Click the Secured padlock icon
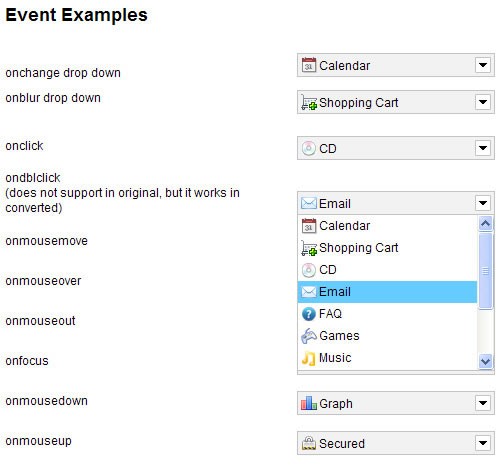Screen dimensions: 500x465 tap(309, 443)
